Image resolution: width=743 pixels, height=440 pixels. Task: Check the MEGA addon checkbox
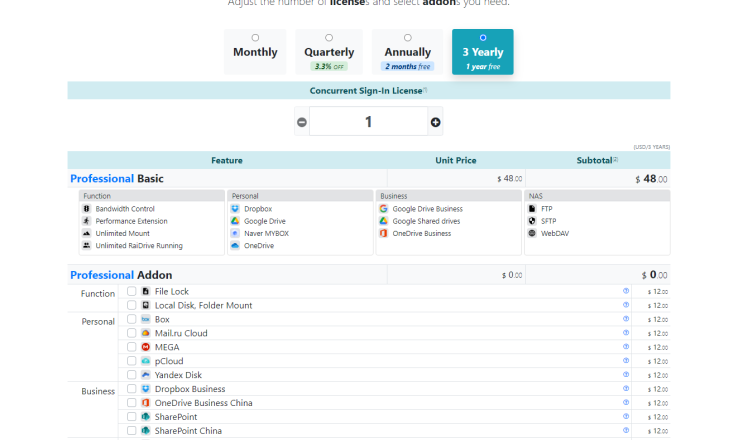click(132, 347)
